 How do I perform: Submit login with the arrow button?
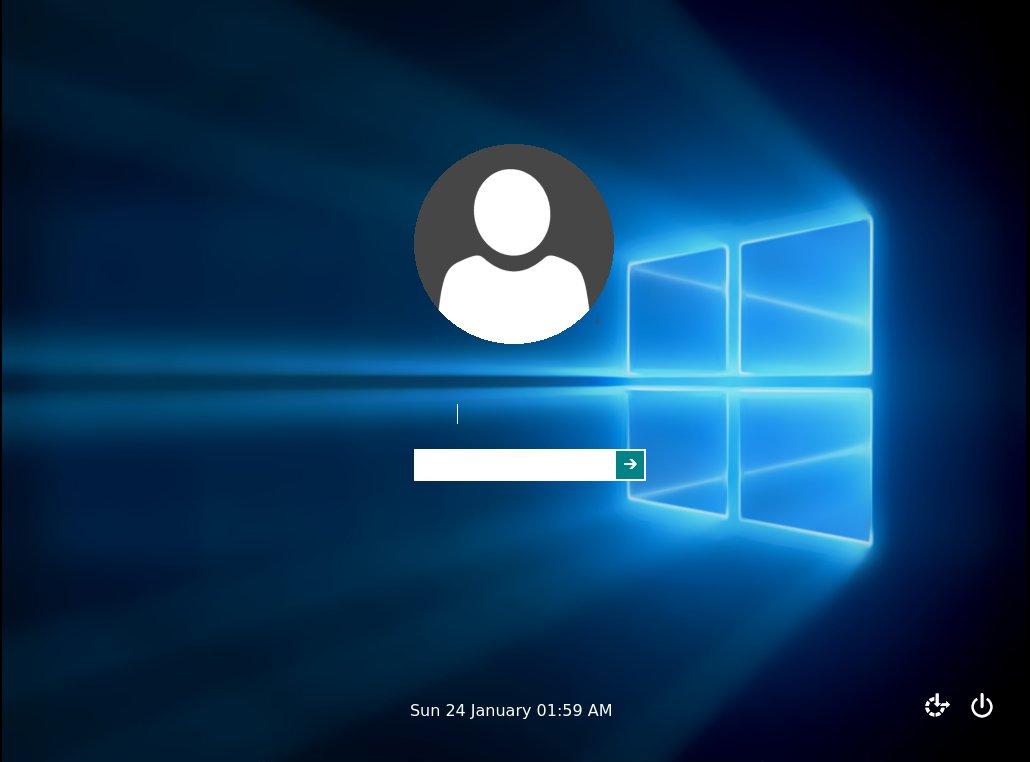(x=630, y=464)
